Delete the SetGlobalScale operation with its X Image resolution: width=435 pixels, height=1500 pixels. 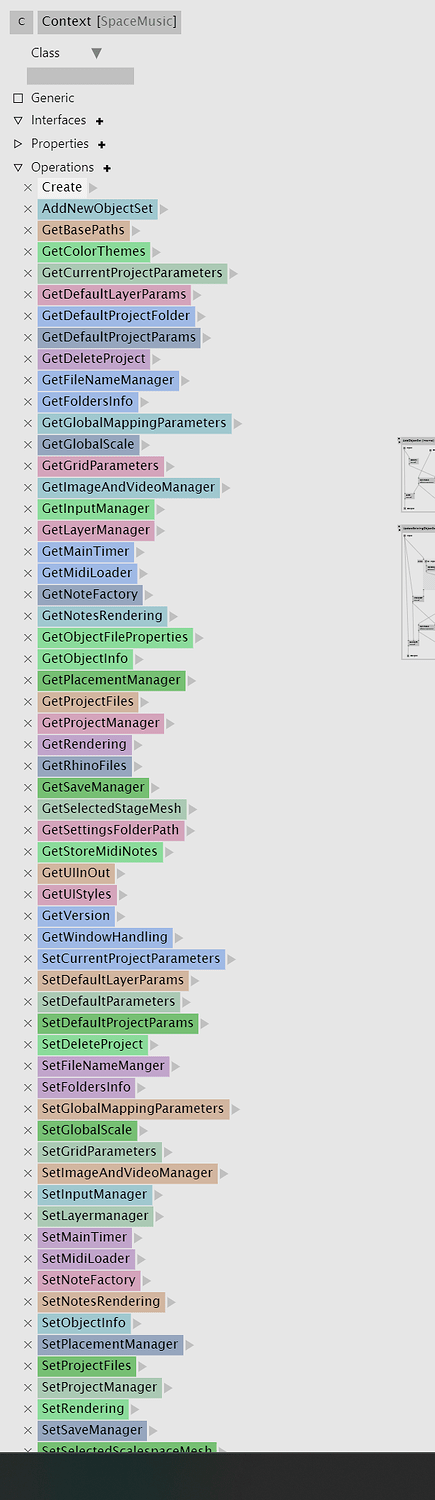coord(28,1131)
